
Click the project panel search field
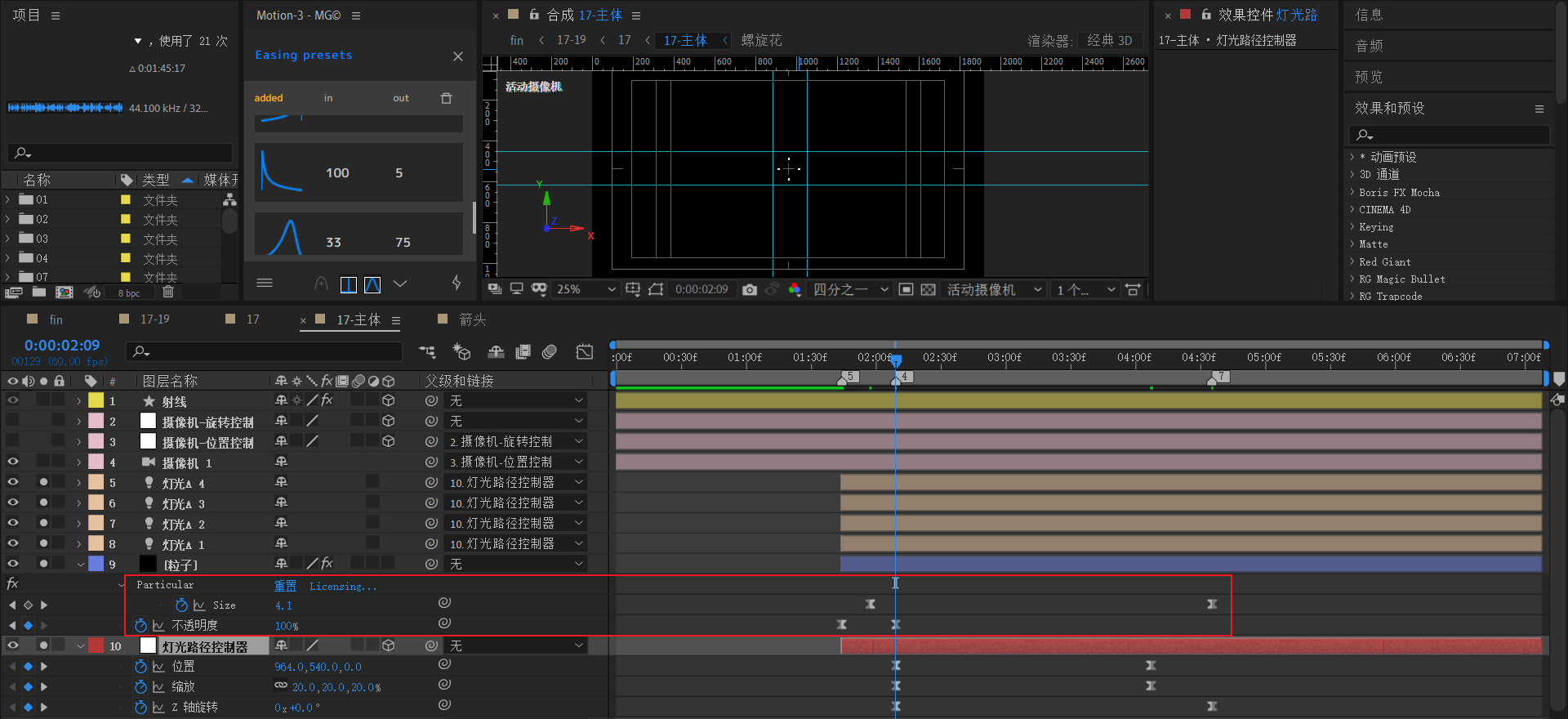[121, 153]
